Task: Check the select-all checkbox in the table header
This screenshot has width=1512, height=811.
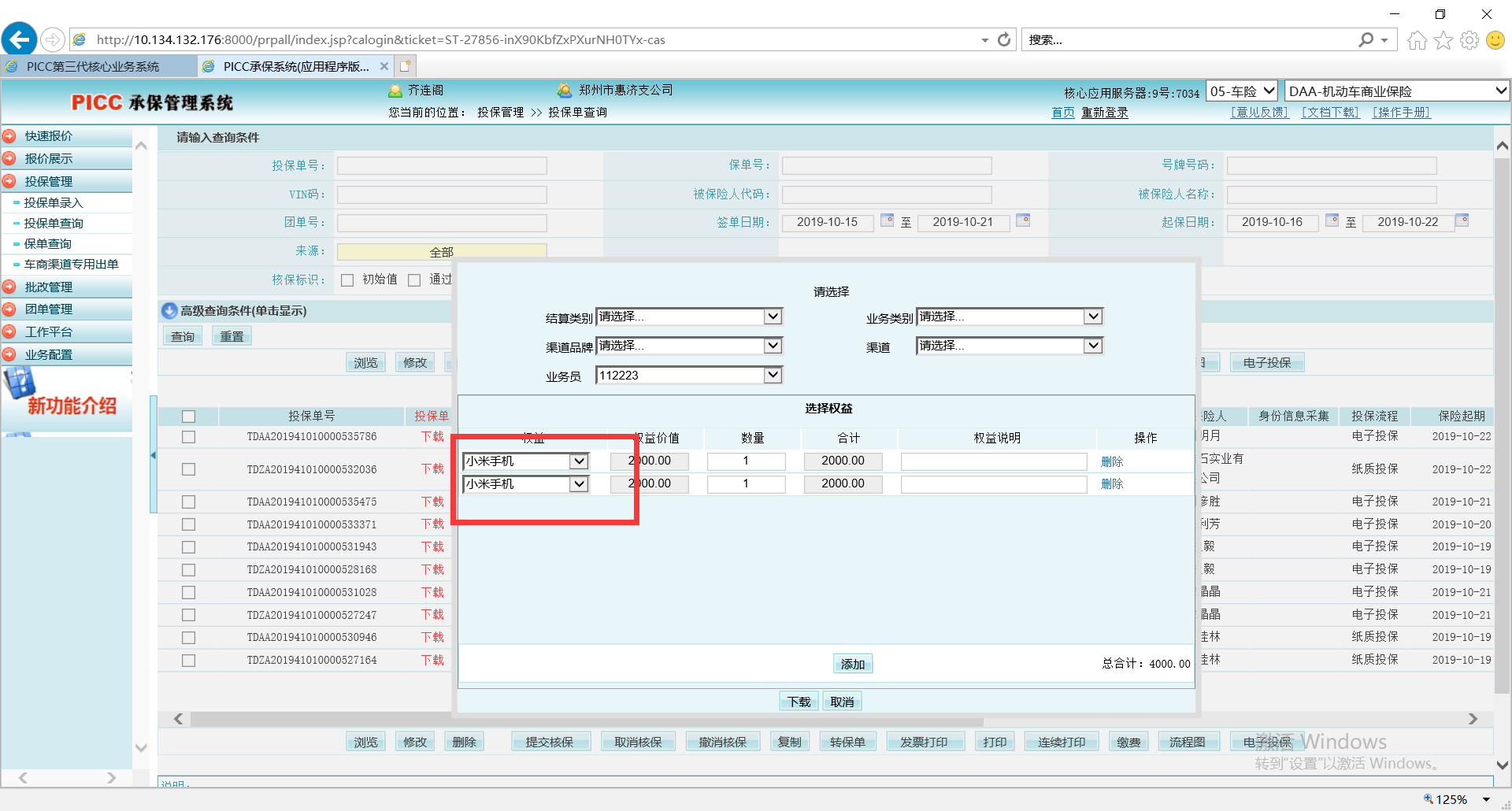Action: [188, 417]
